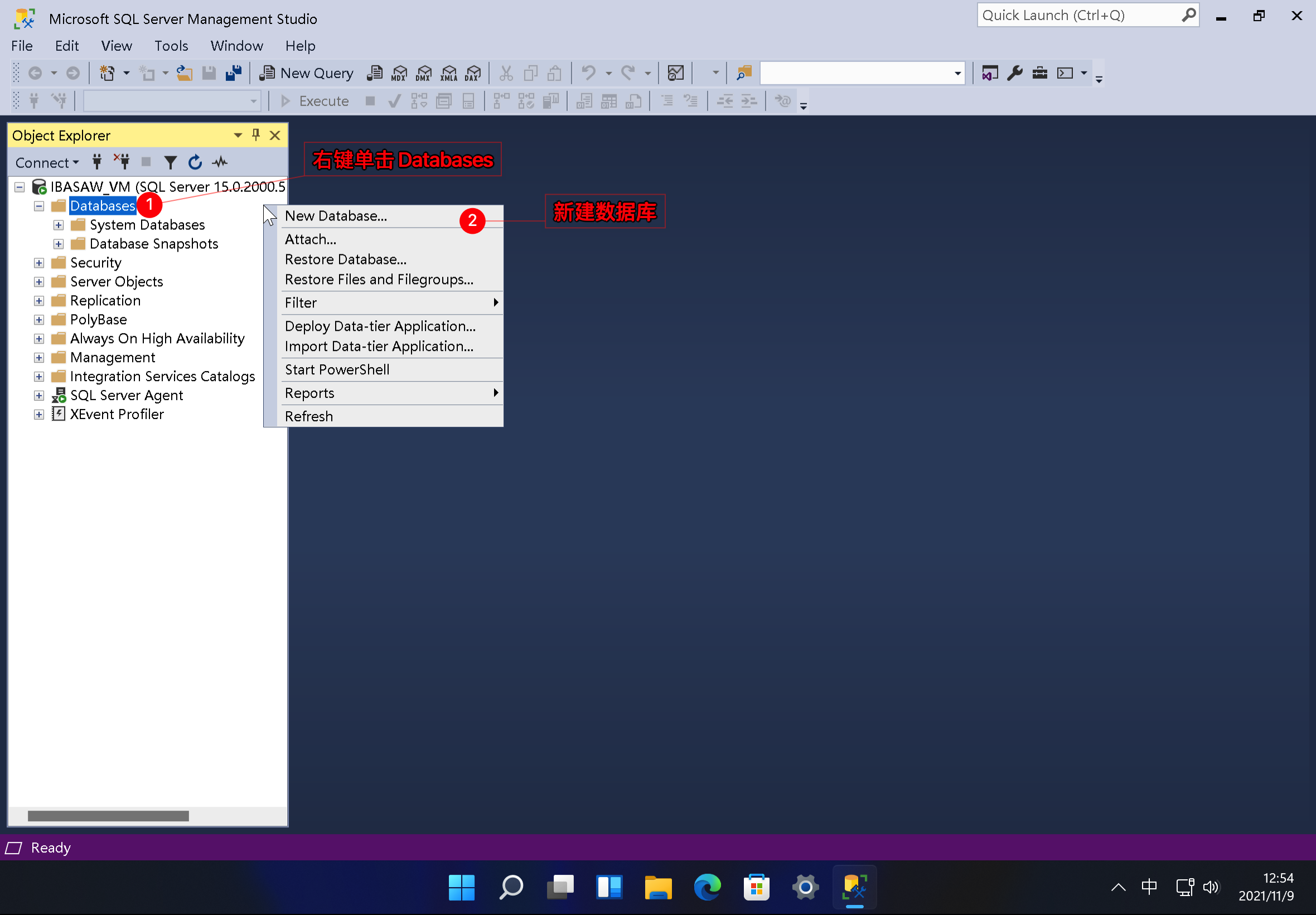Image resolution: width=1316 pixels, height=915 pixels.
Task: Select New Database... from context menu
Action: (336, 215)
